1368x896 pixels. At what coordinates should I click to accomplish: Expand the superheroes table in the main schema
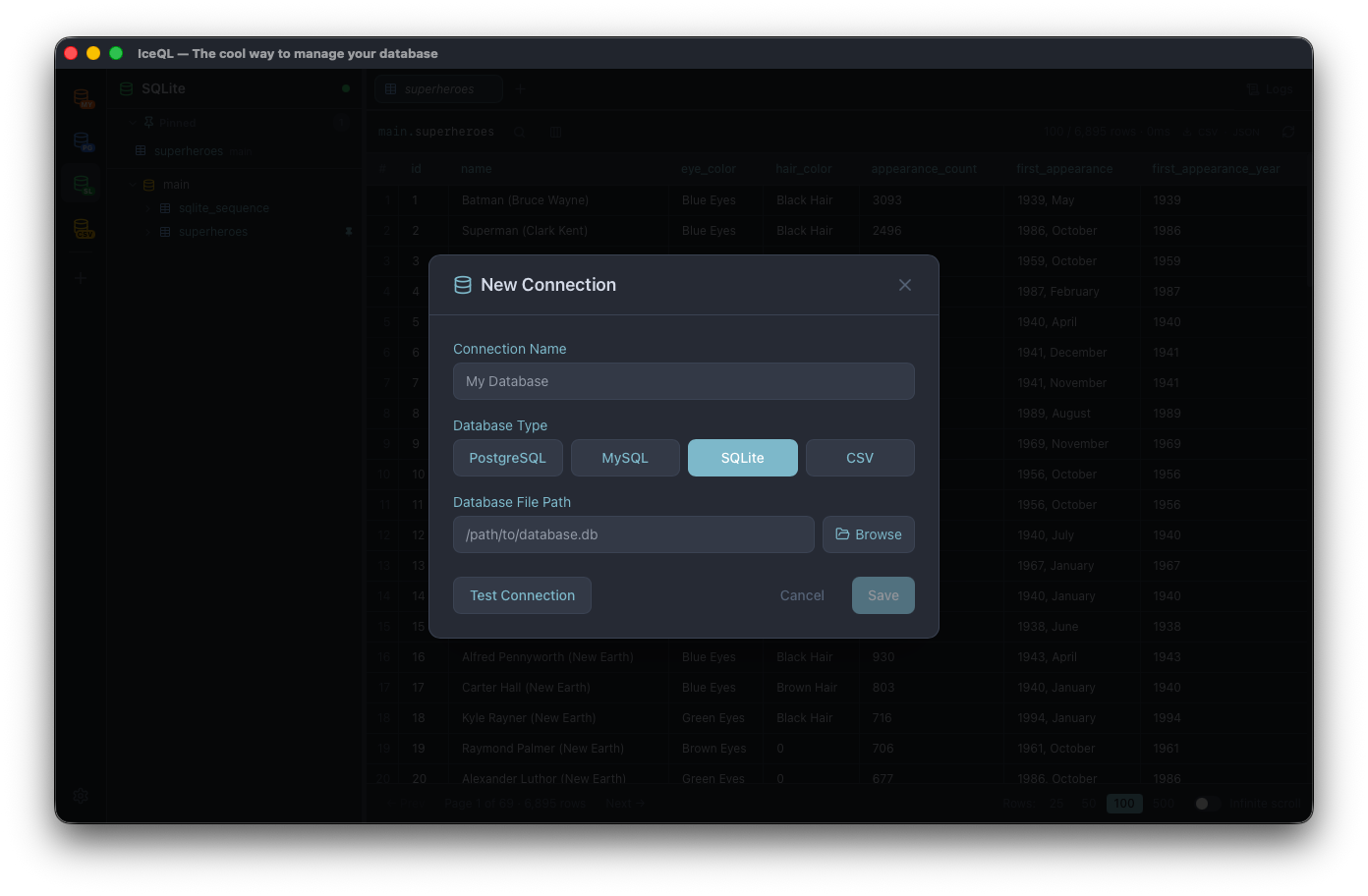(x=148, y=232)
